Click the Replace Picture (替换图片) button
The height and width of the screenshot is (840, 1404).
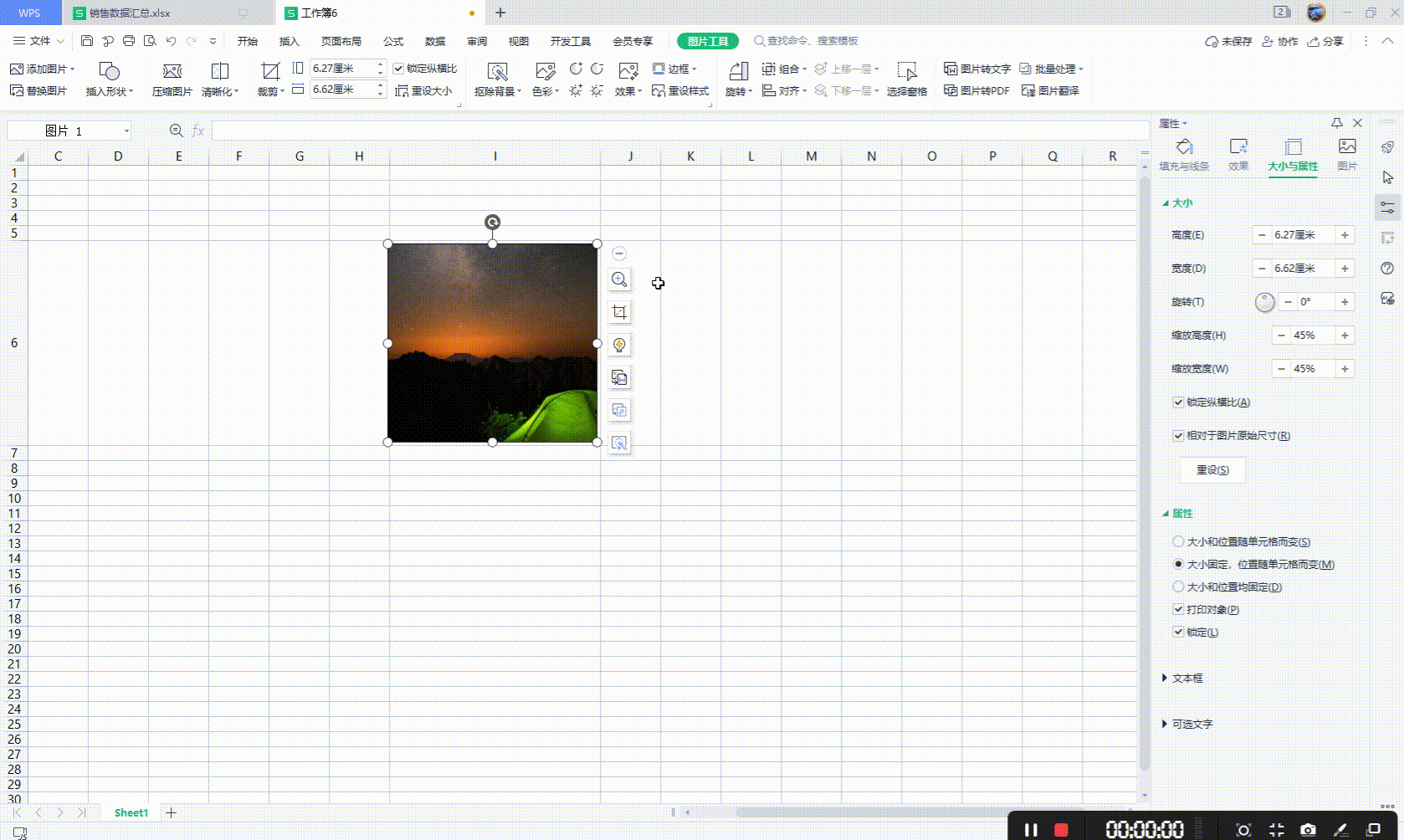click(38, 90)
